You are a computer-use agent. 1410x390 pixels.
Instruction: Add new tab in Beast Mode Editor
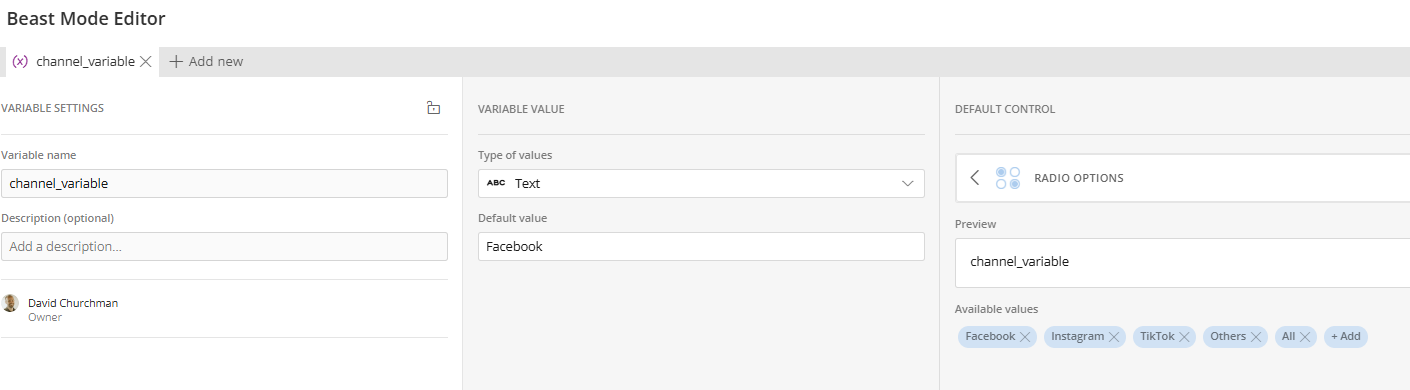[x=206, y=61]
